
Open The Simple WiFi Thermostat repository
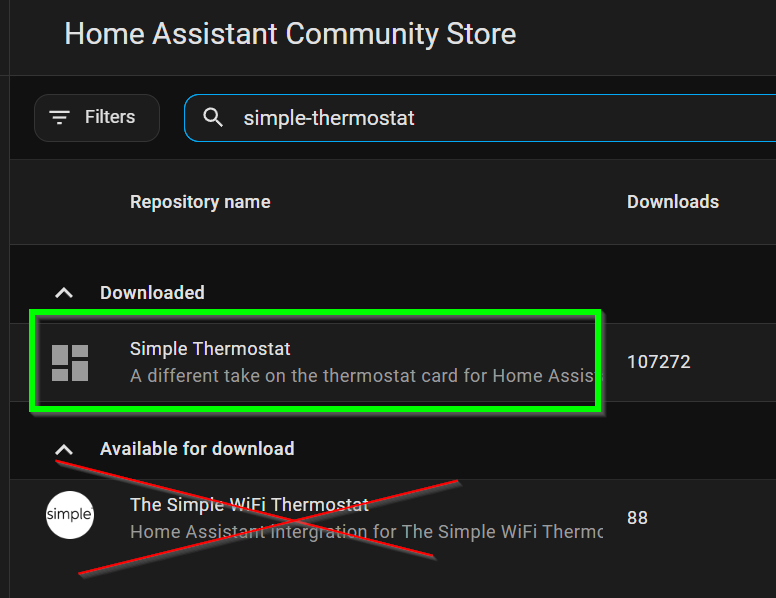[249, 505]
